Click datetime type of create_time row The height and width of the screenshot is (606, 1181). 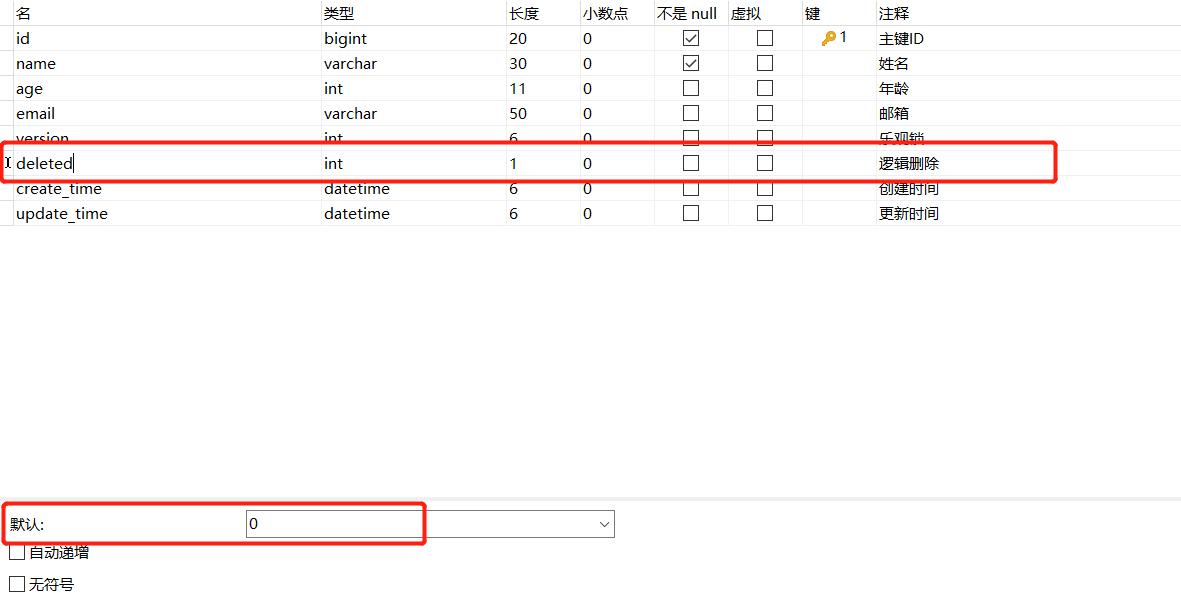point(414,188)
